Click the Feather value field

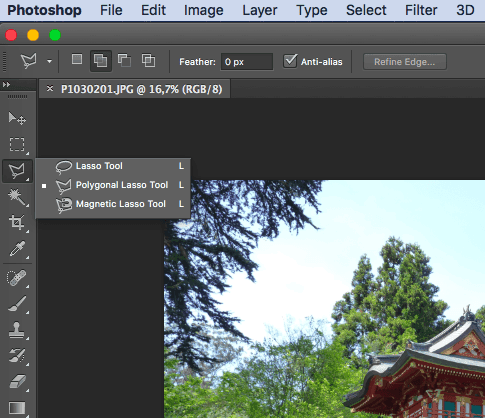pos(247,62)
